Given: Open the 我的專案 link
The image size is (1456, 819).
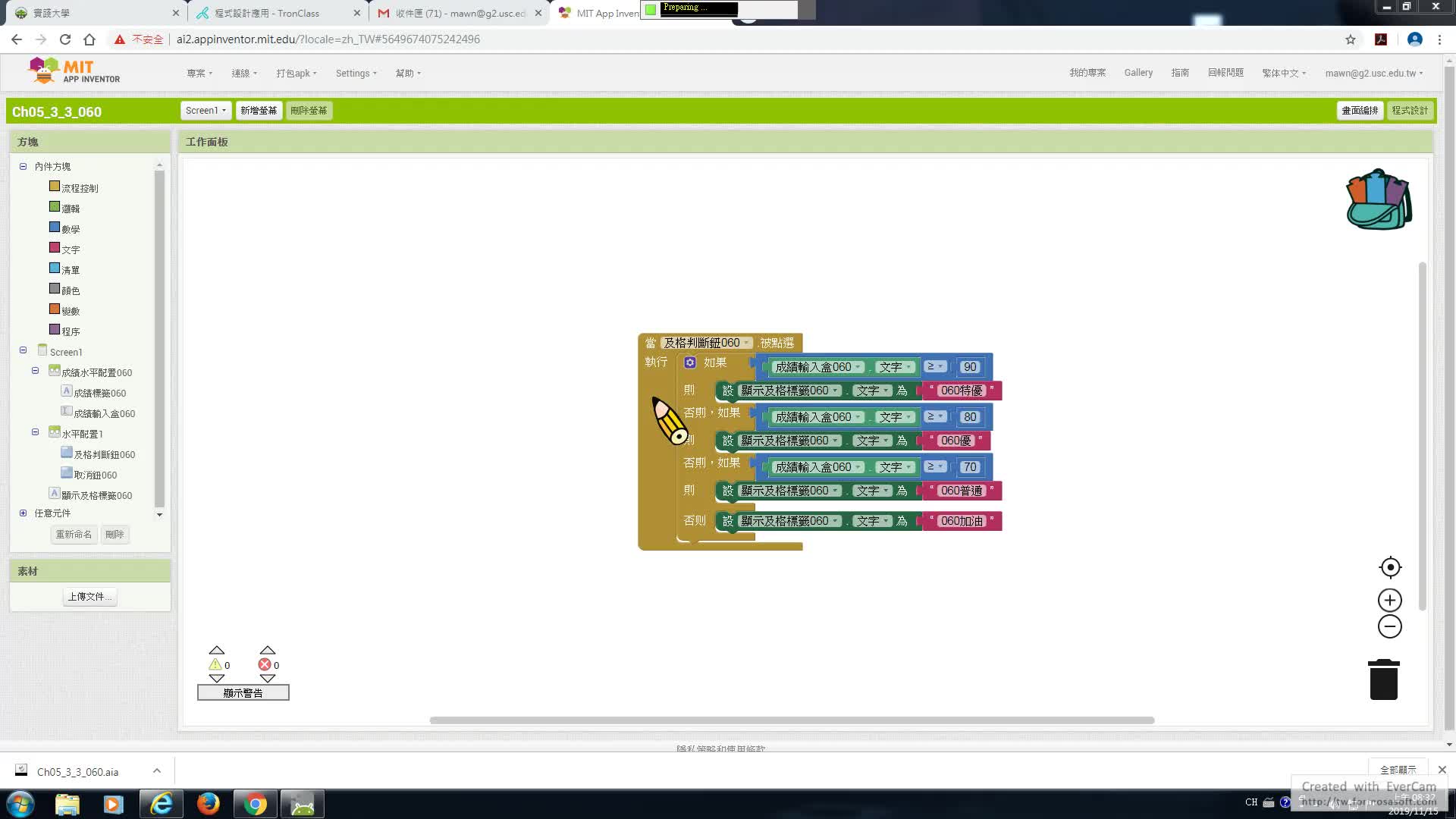Looking at the screenshot, I should (x=1087, y=73).
